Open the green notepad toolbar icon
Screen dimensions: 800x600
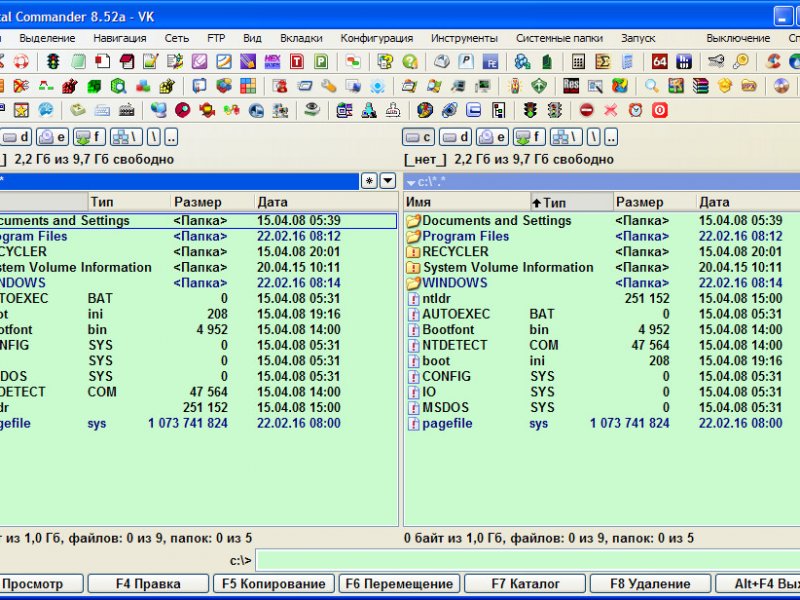point(78,62)
